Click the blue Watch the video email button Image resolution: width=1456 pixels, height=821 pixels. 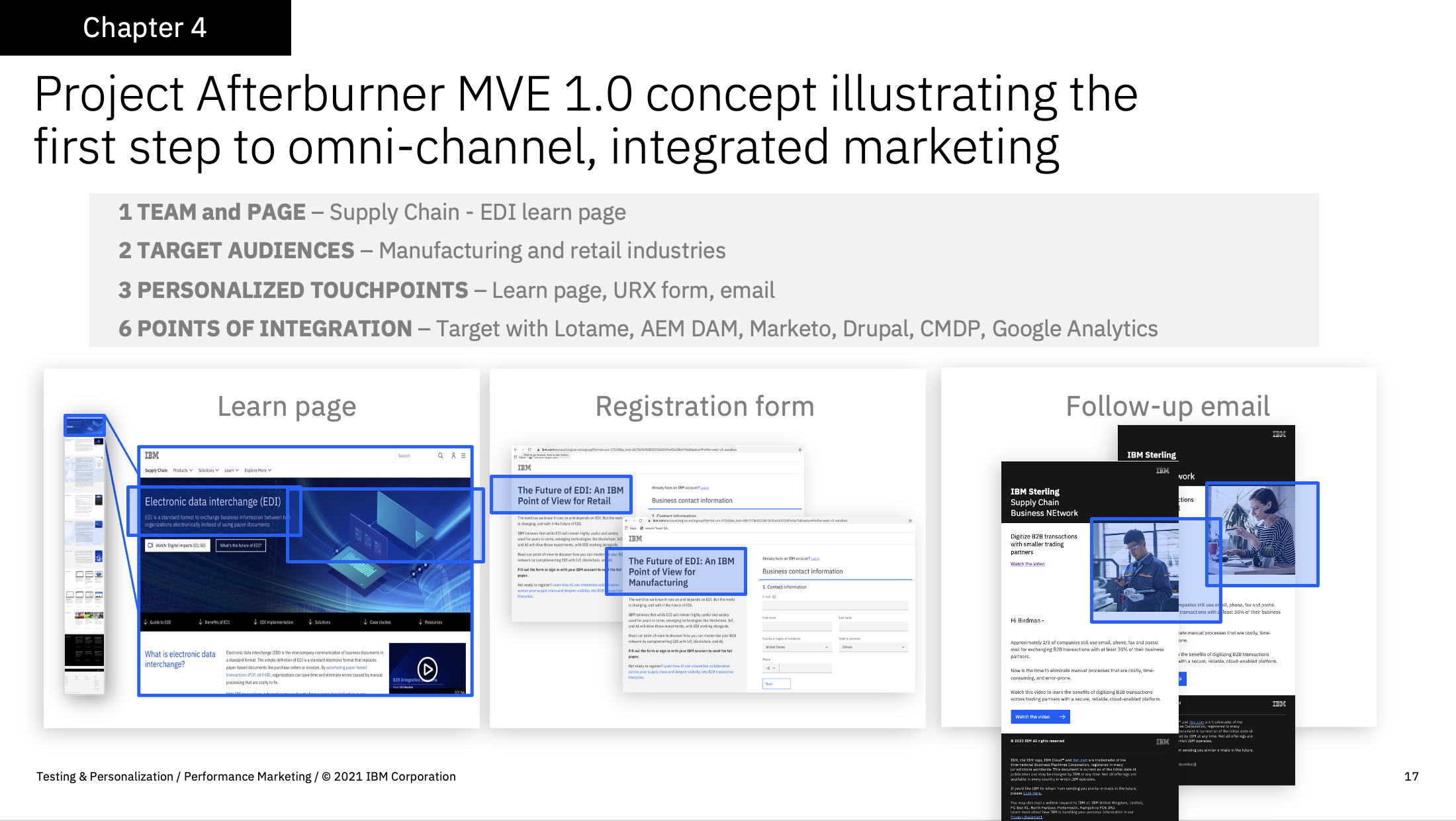(1040, 716)
